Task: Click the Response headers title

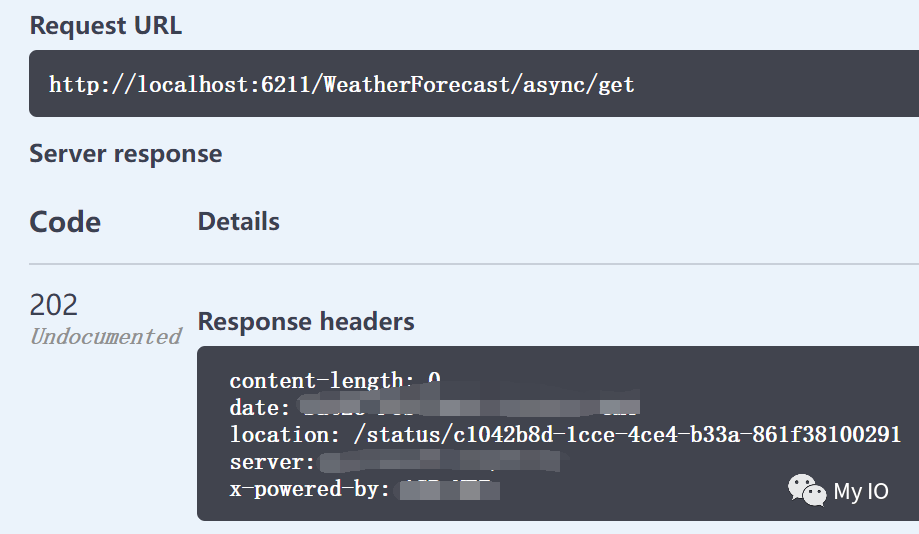Action: [306, 321]
